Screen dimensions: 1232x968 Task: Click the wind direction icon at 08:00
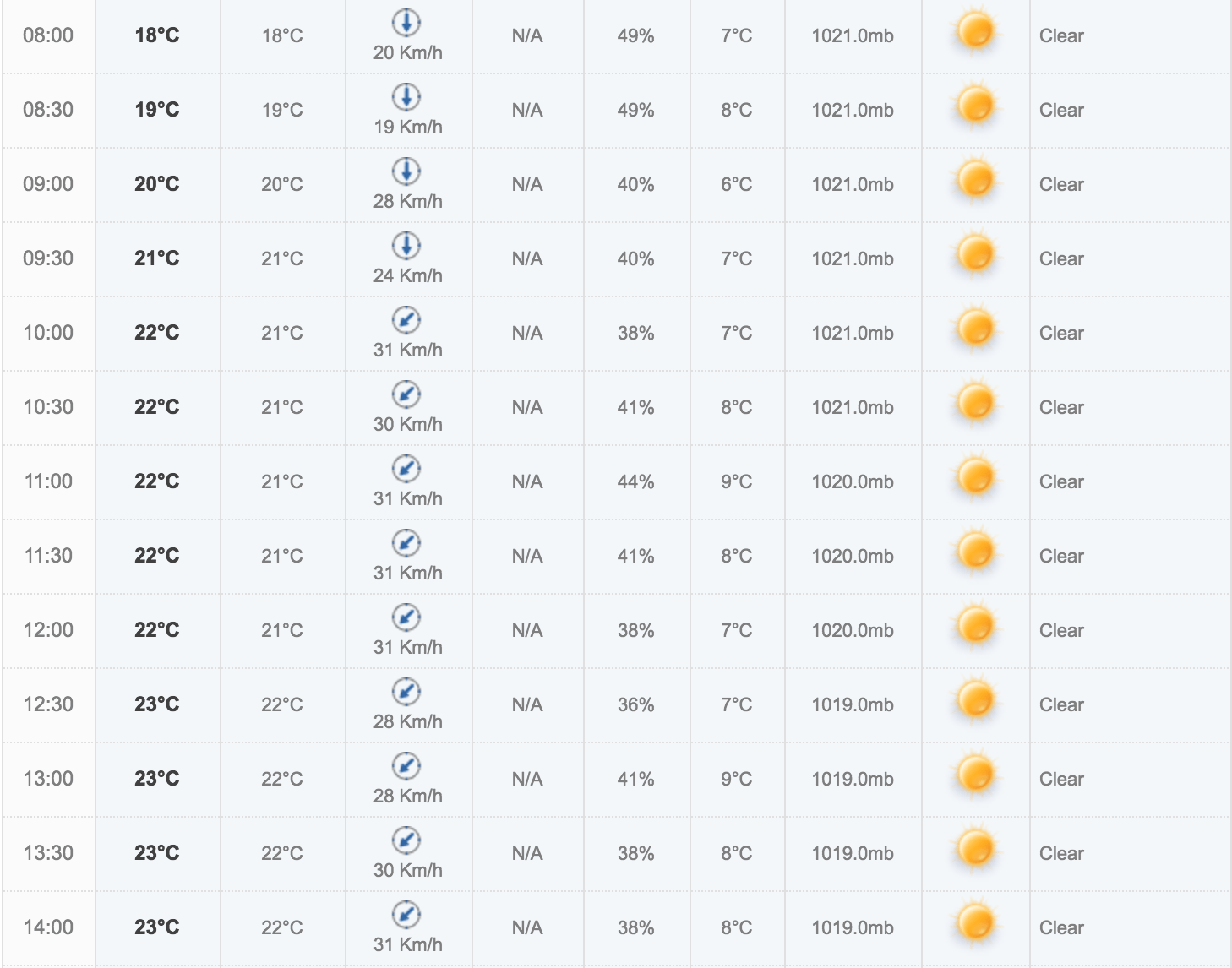tap(406, 23)
